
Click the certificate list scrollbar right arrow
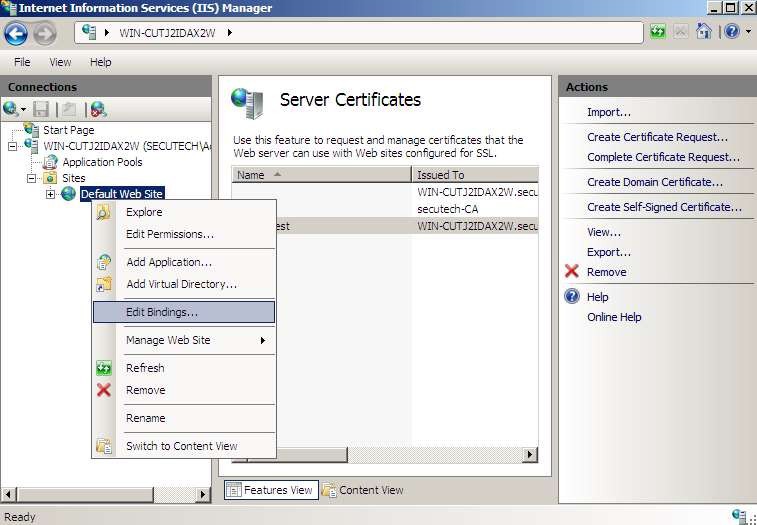(531, 454)
